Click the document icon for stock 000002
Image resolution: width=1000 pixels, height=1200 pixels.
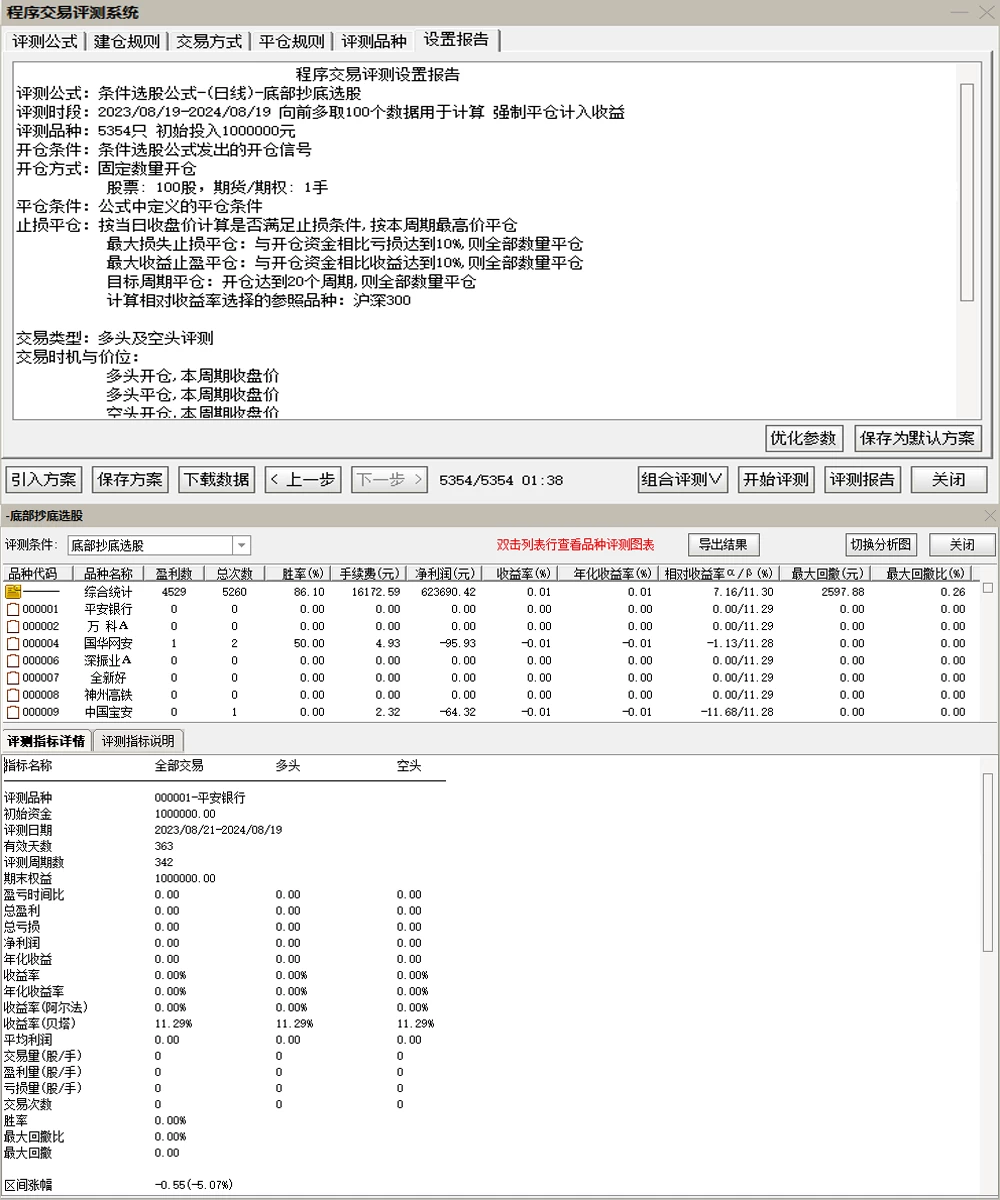[x=13, y=626]
